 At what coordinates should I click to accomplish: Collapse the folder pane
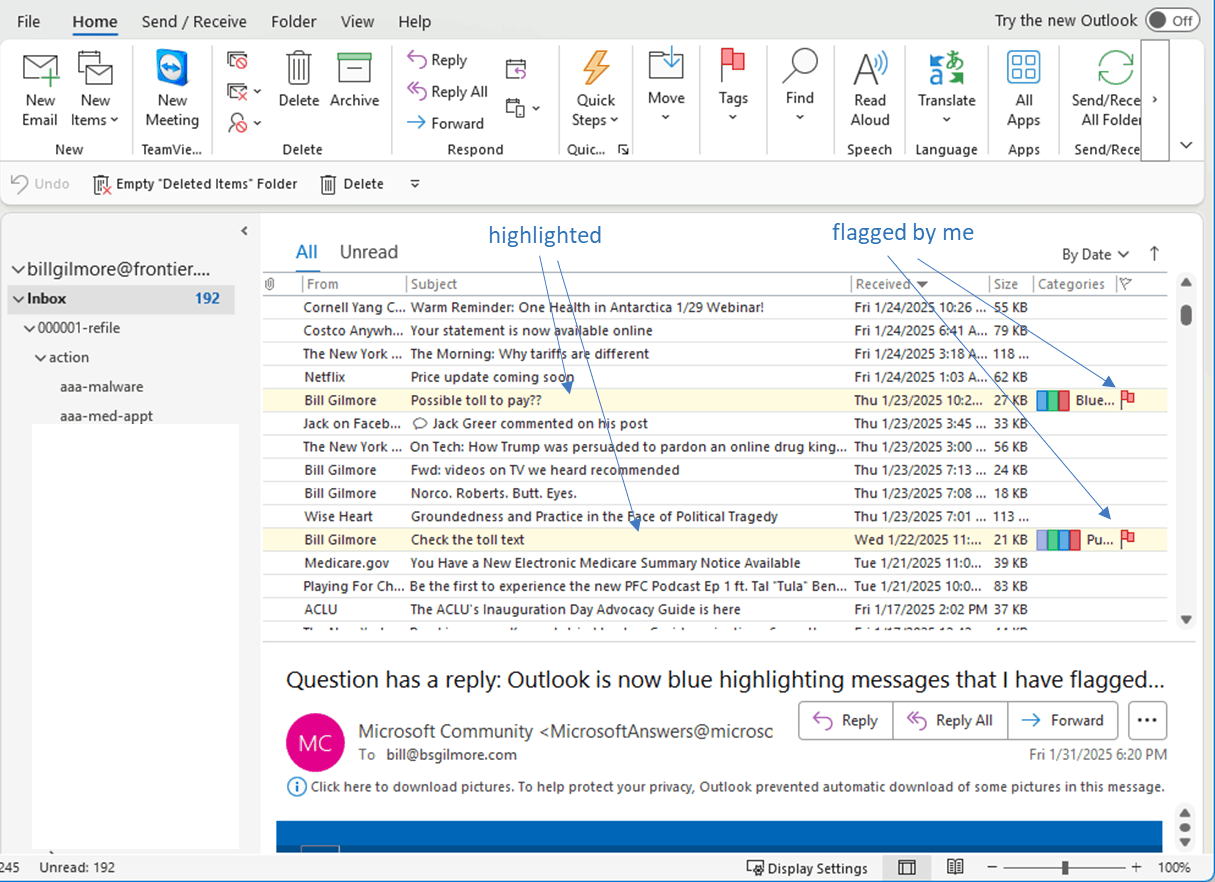pyautogui.click(x=244, y=231)
